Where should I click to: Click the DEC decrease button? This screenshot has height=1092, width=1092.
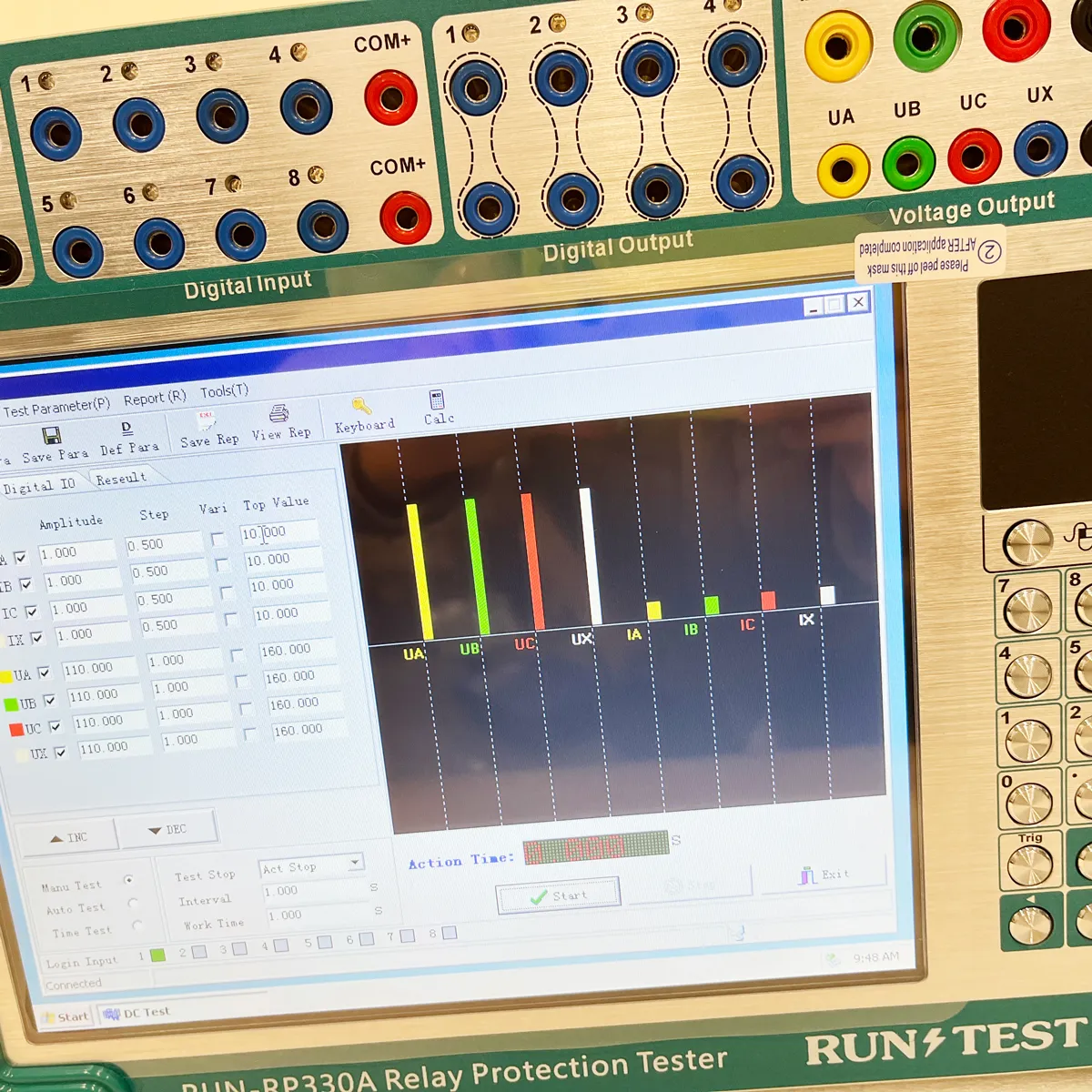pos(168,829)
